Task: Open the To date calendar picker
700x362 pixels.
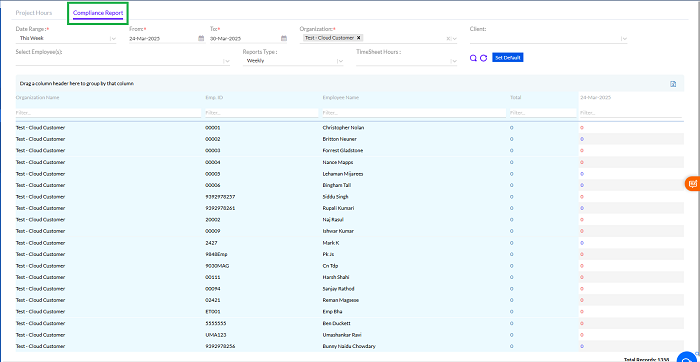Action: coord(283,38)
